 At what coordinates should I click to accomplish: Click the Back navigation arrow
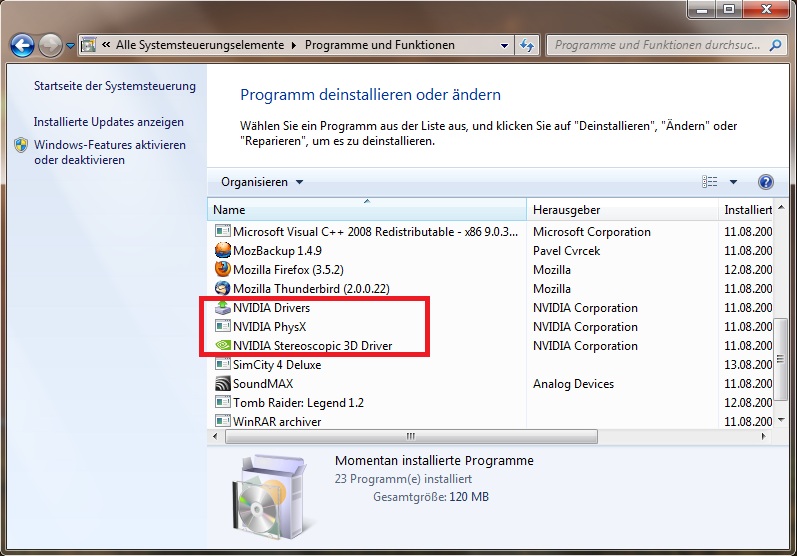(x=22, y=45)
